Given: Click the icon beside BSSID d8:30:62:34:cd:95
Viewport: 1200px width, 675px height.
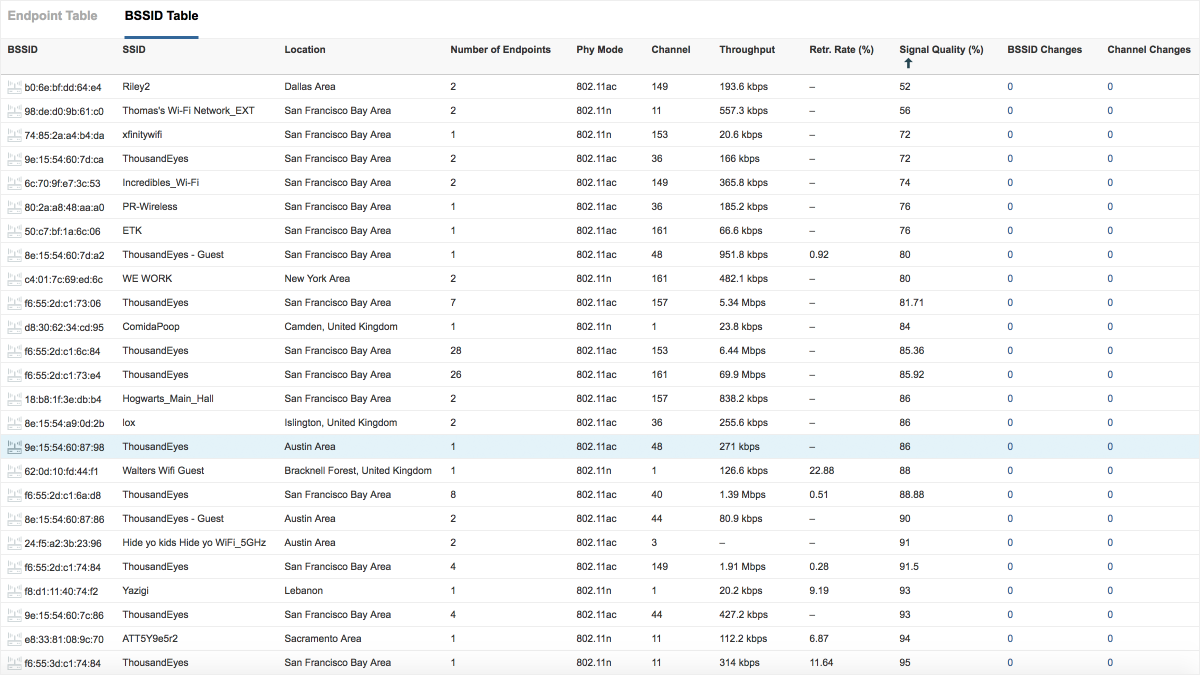Looking at the screenshot, I should pyautogui.click(x=14, y=327).
